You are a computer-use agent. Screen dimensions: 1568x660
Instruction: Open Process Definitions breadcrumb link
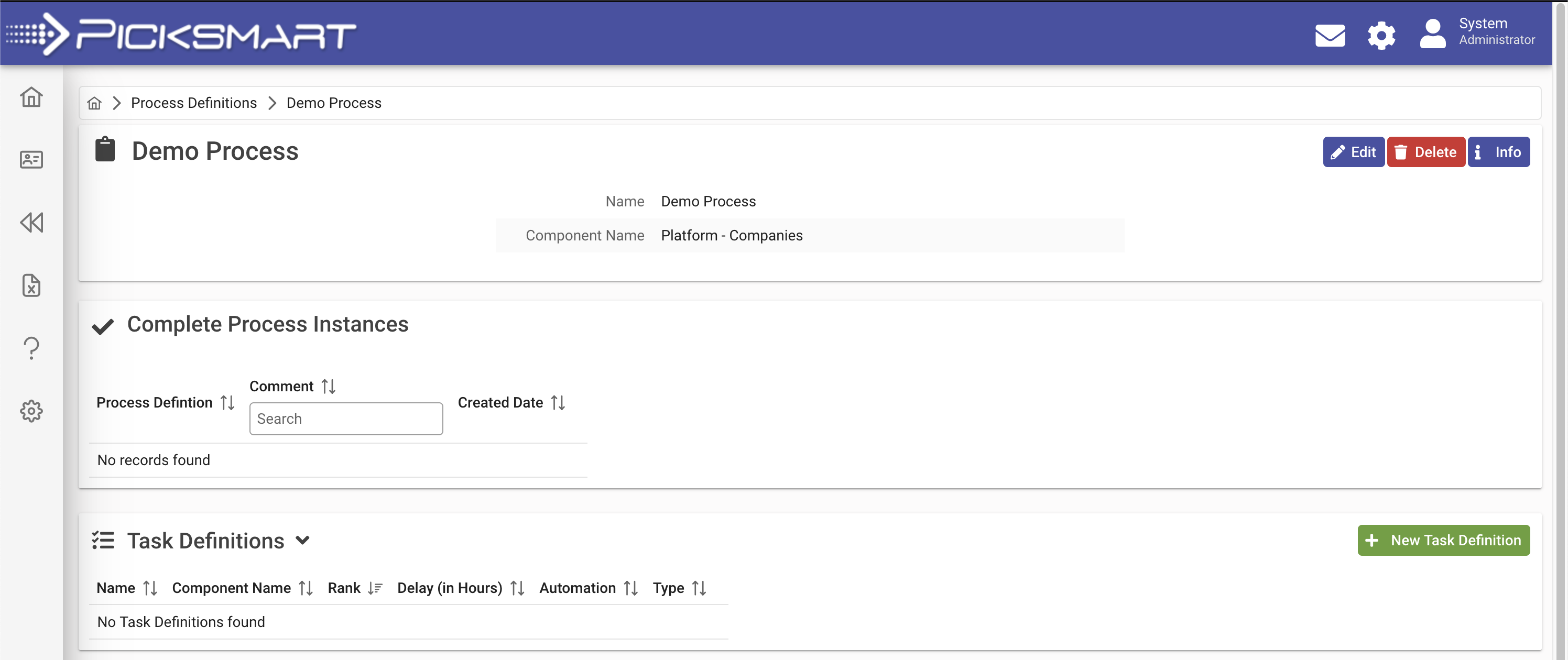coord(193,103)
